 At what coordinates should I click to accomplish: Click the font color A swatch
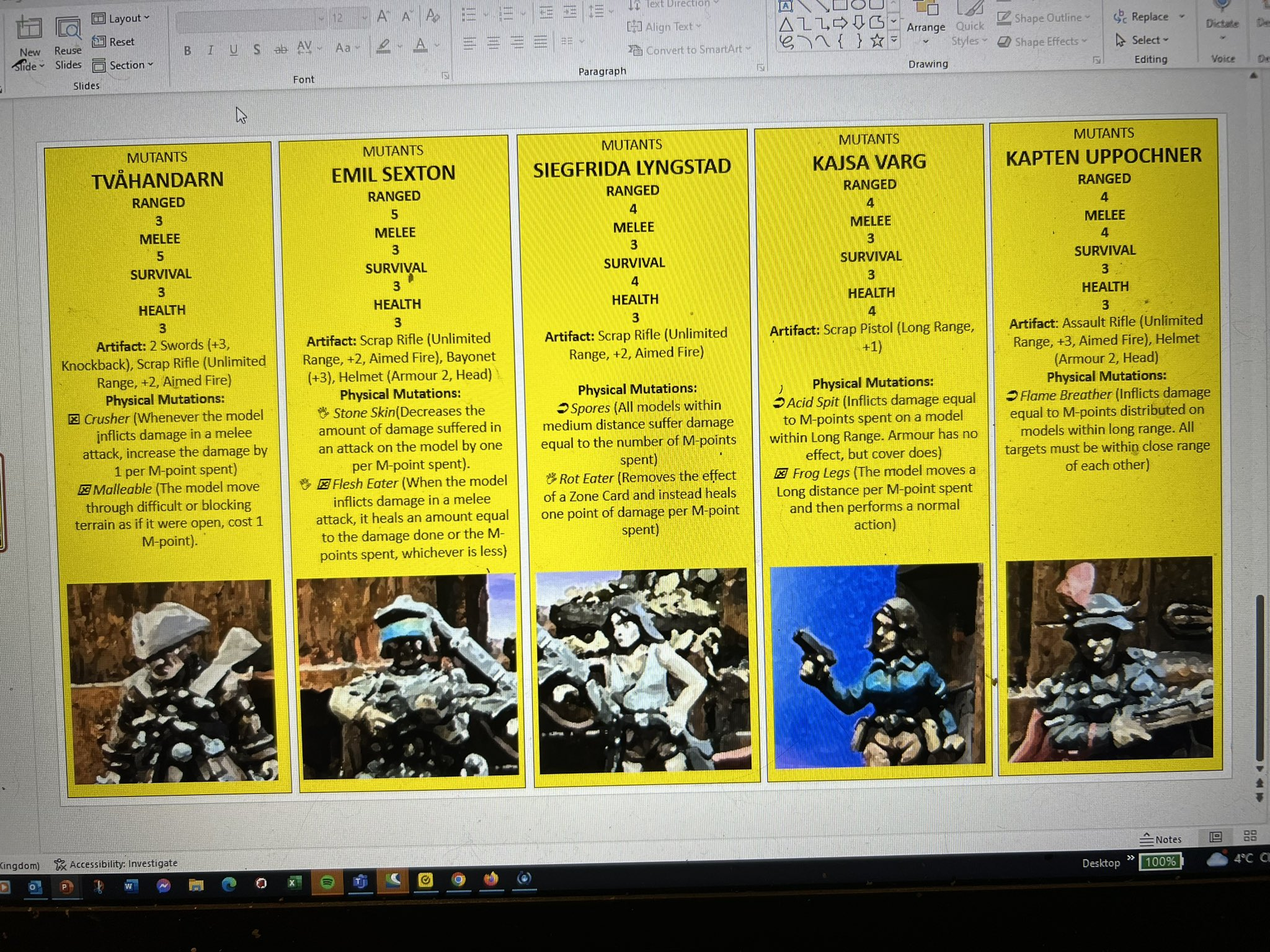420,45
